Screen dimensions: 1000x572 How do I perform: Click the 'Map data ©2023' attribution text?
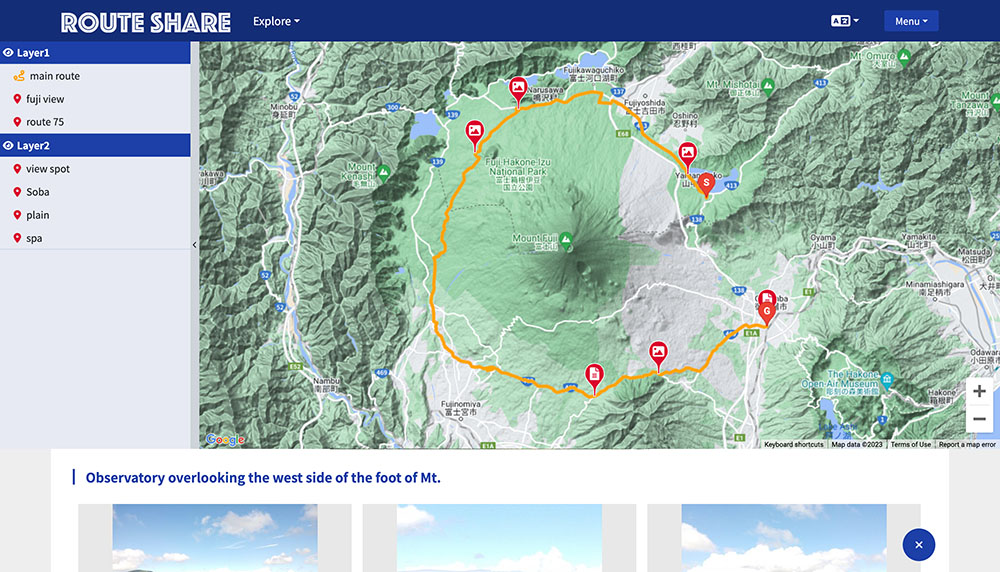857,444
